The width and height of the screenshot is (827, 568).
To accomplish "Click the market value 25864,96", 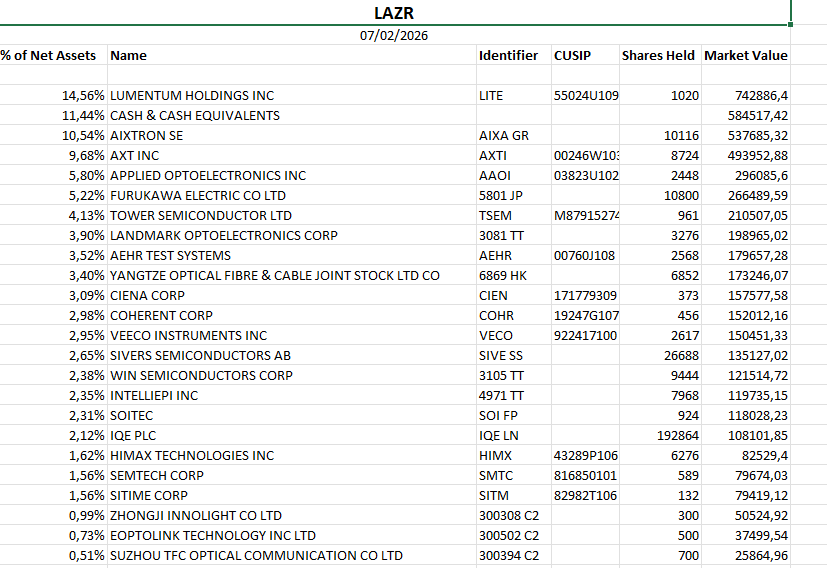I will point(746,556).
